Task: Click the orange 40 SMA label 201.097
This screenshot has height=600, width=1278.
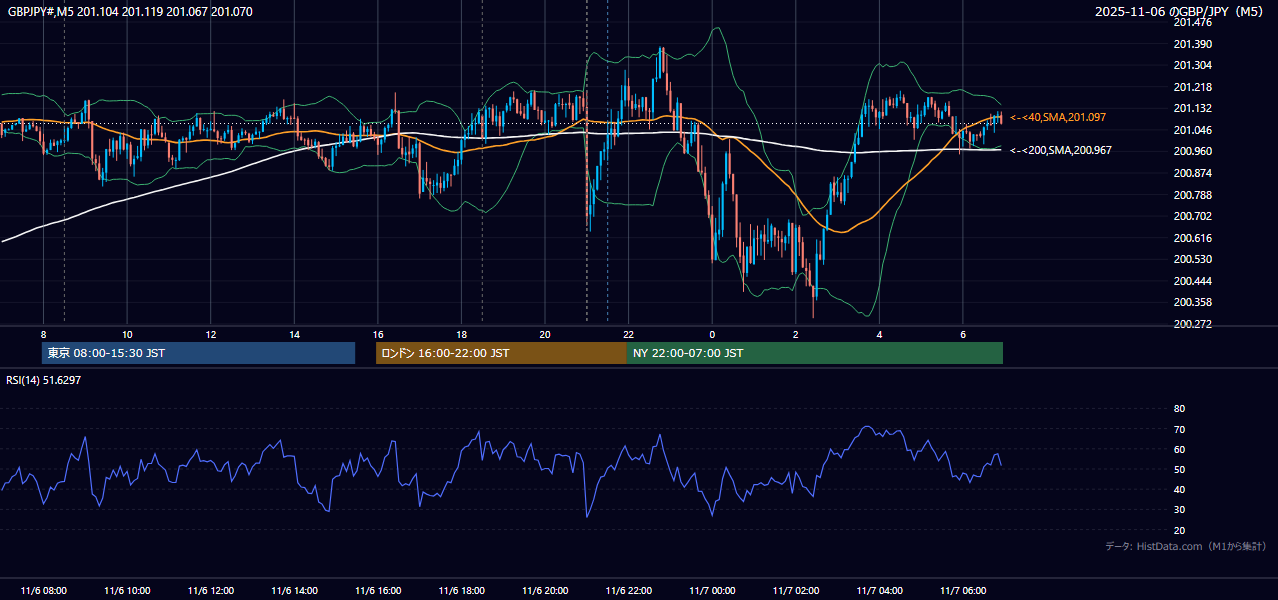Action: tap(1058, 118)
